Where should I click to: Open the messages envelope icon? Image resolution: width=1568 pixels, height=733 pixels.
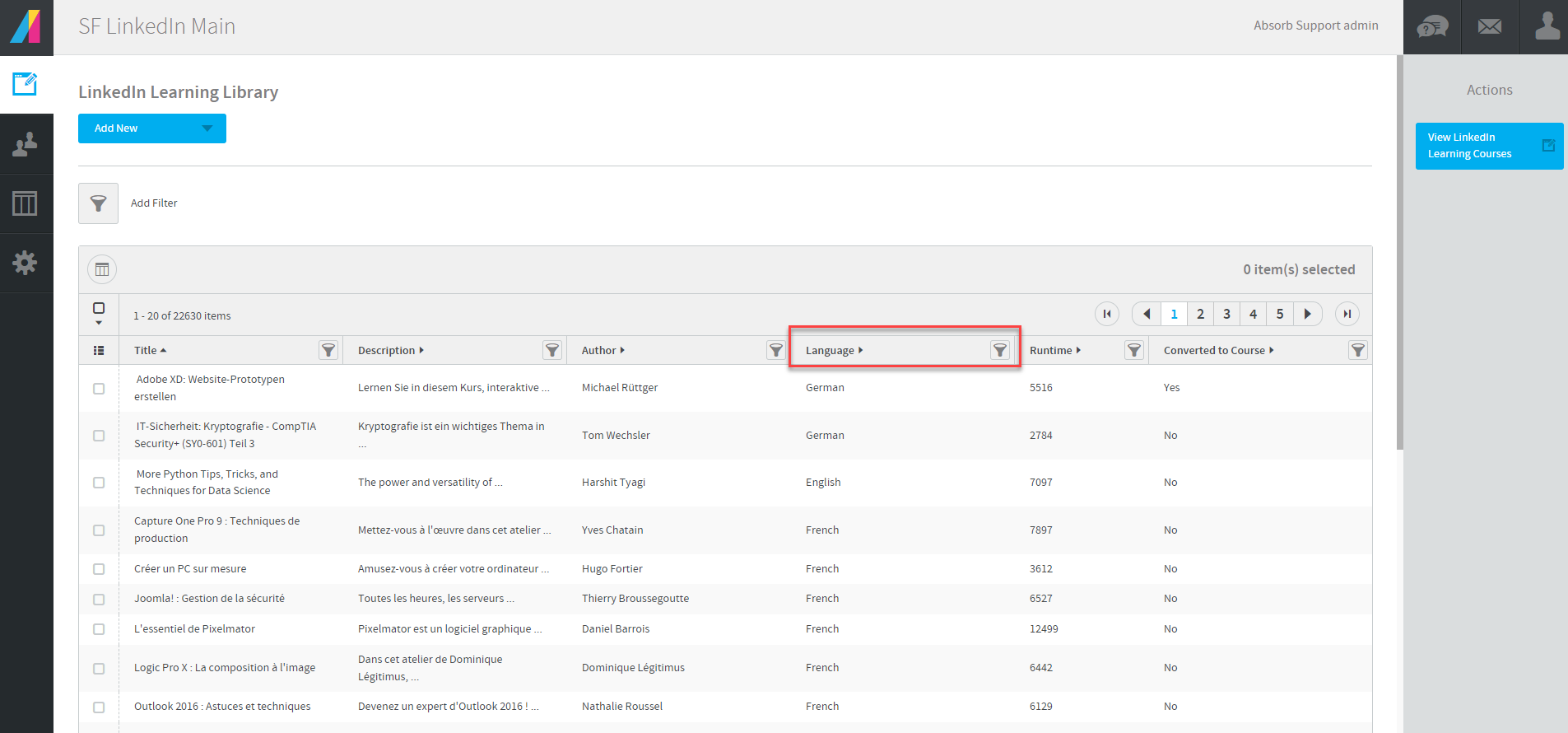click(1490, 27)
